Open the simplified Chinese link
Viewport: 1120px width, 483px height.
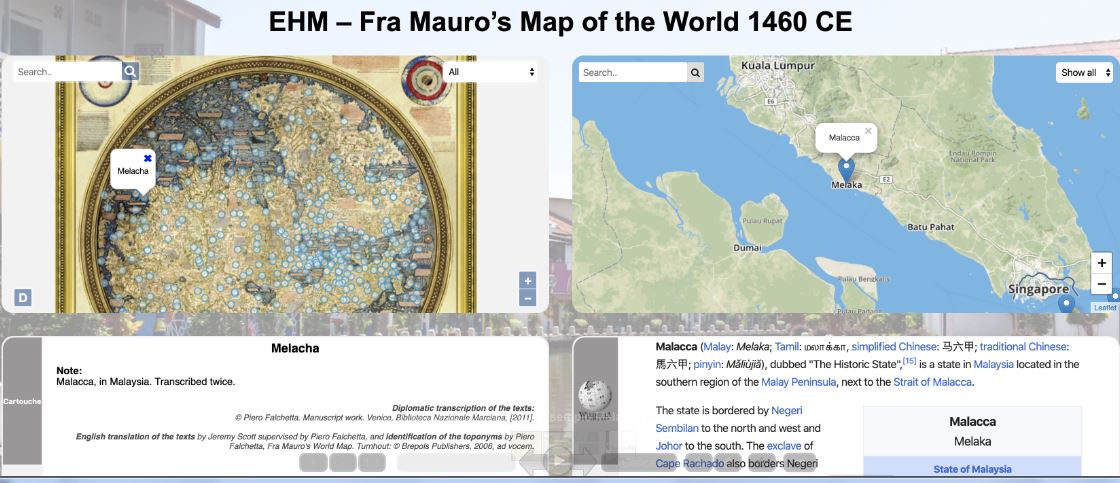(x=893, y=347)
